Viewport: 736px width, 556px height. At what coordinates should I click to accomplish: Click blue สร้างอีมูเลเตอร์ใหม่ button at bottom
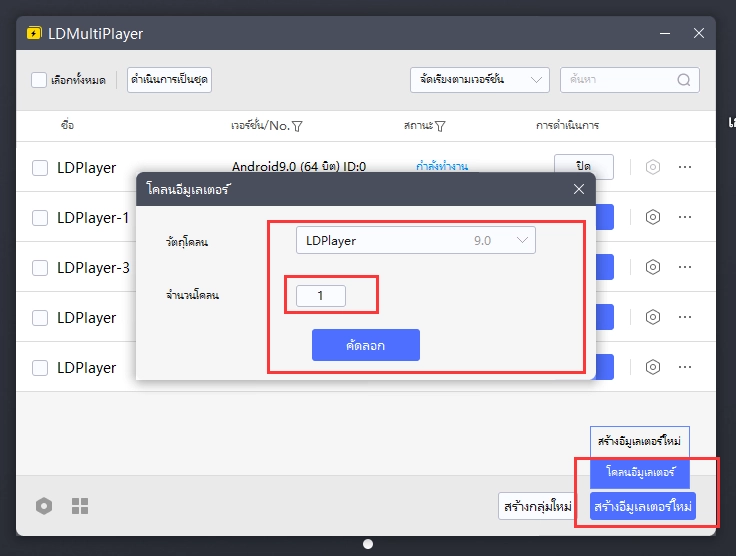point(643,507)
